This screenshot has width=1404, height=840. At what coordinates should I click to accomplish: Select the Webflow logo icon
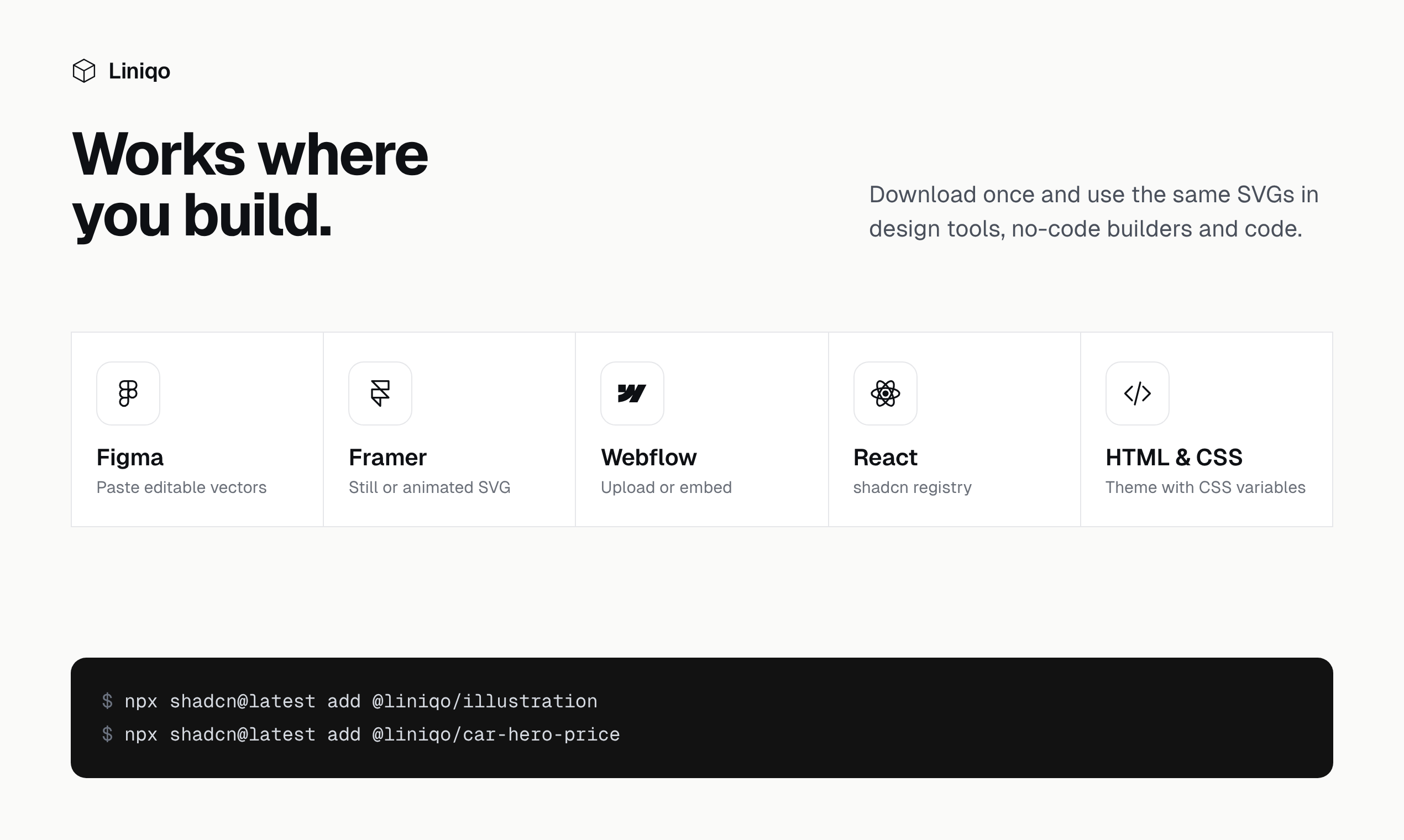(632, 393)
